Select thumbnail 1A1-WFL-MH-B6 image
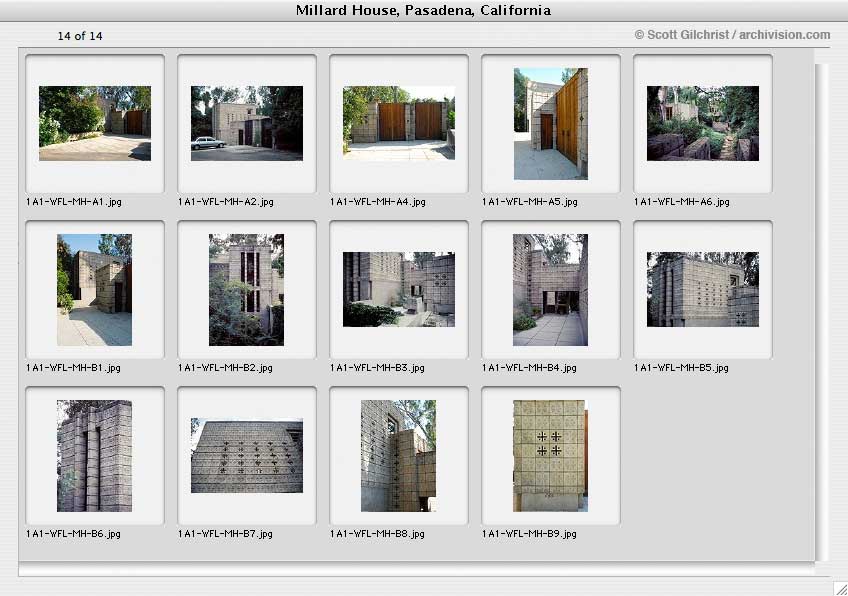 [95, 456]
